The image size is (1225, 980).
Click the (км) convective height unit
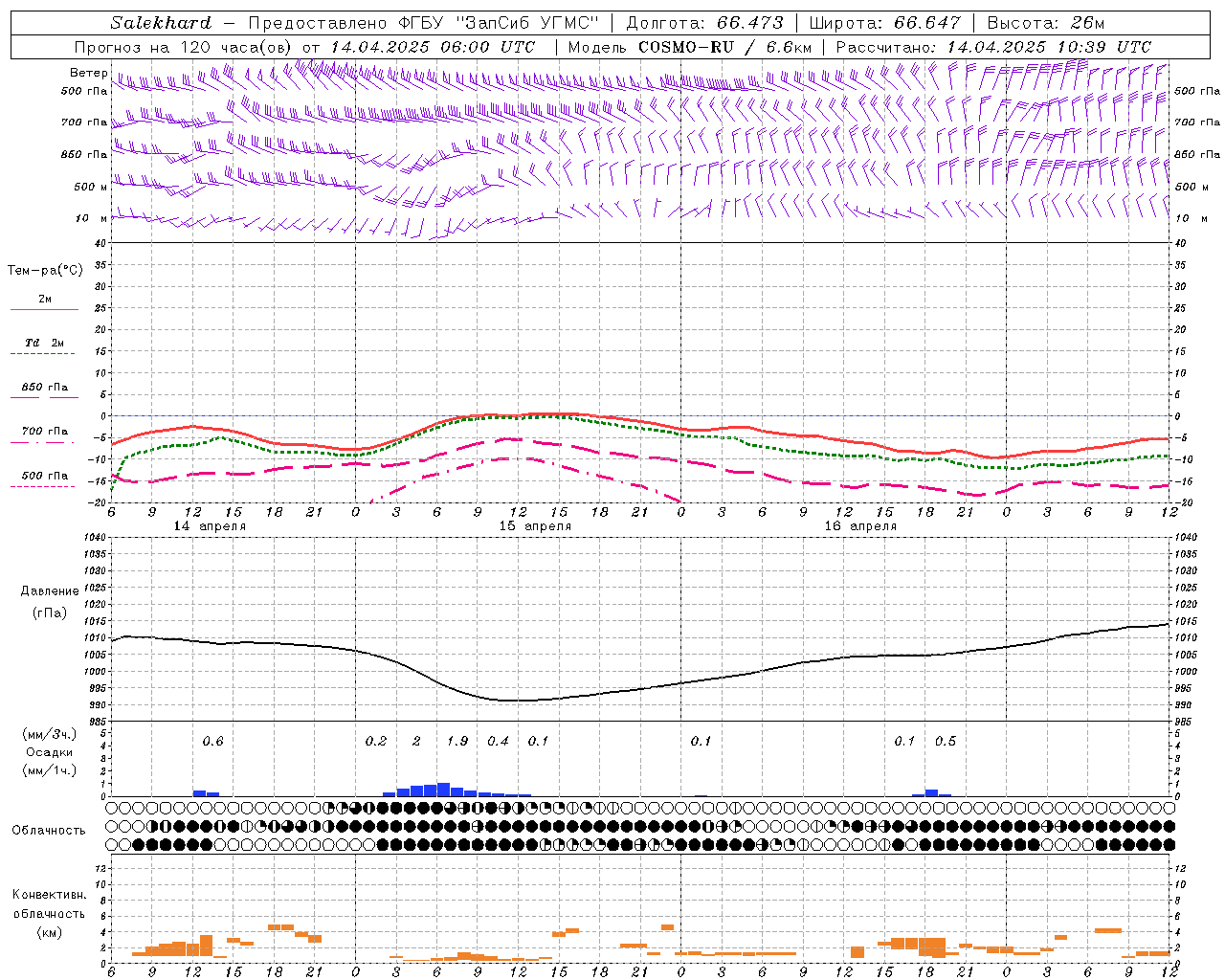pyautogui.click(x=50, y=932)
